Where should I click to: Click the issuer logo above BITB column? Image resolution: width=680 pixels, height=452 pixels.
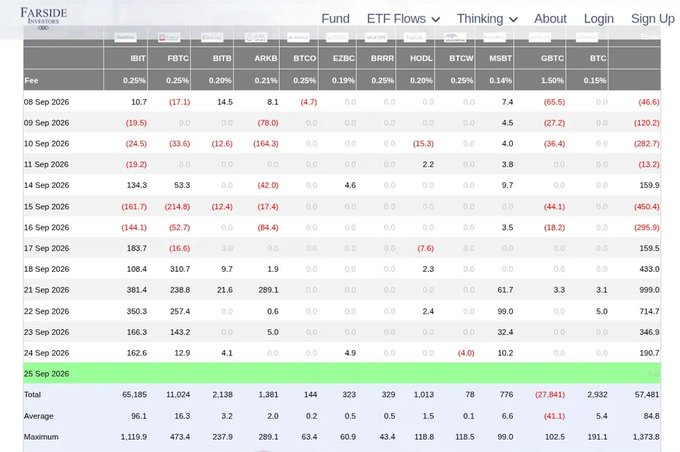212,38
